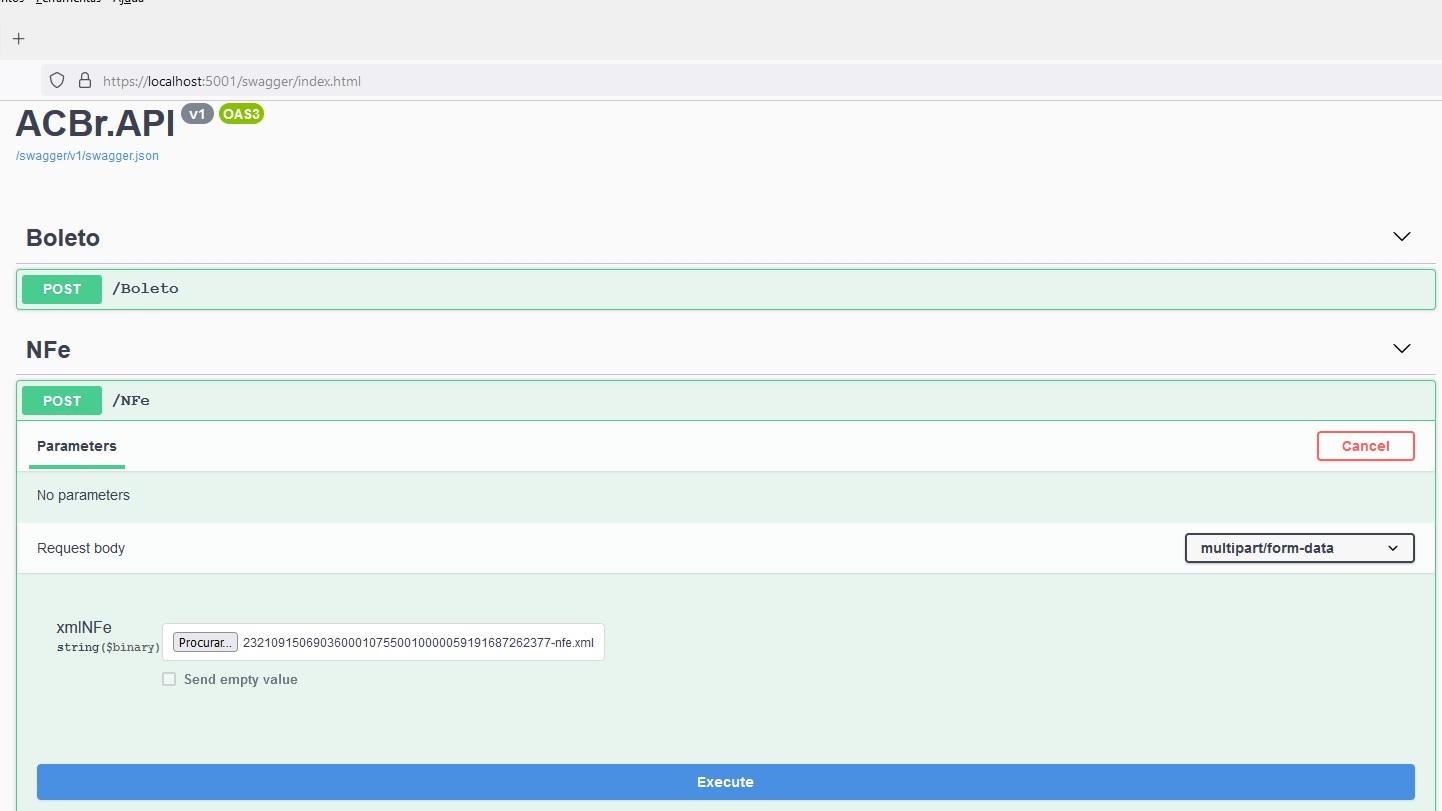Click the xmlNFe field label
Screen dimensions: 1442x811
[x=84, y=628]
